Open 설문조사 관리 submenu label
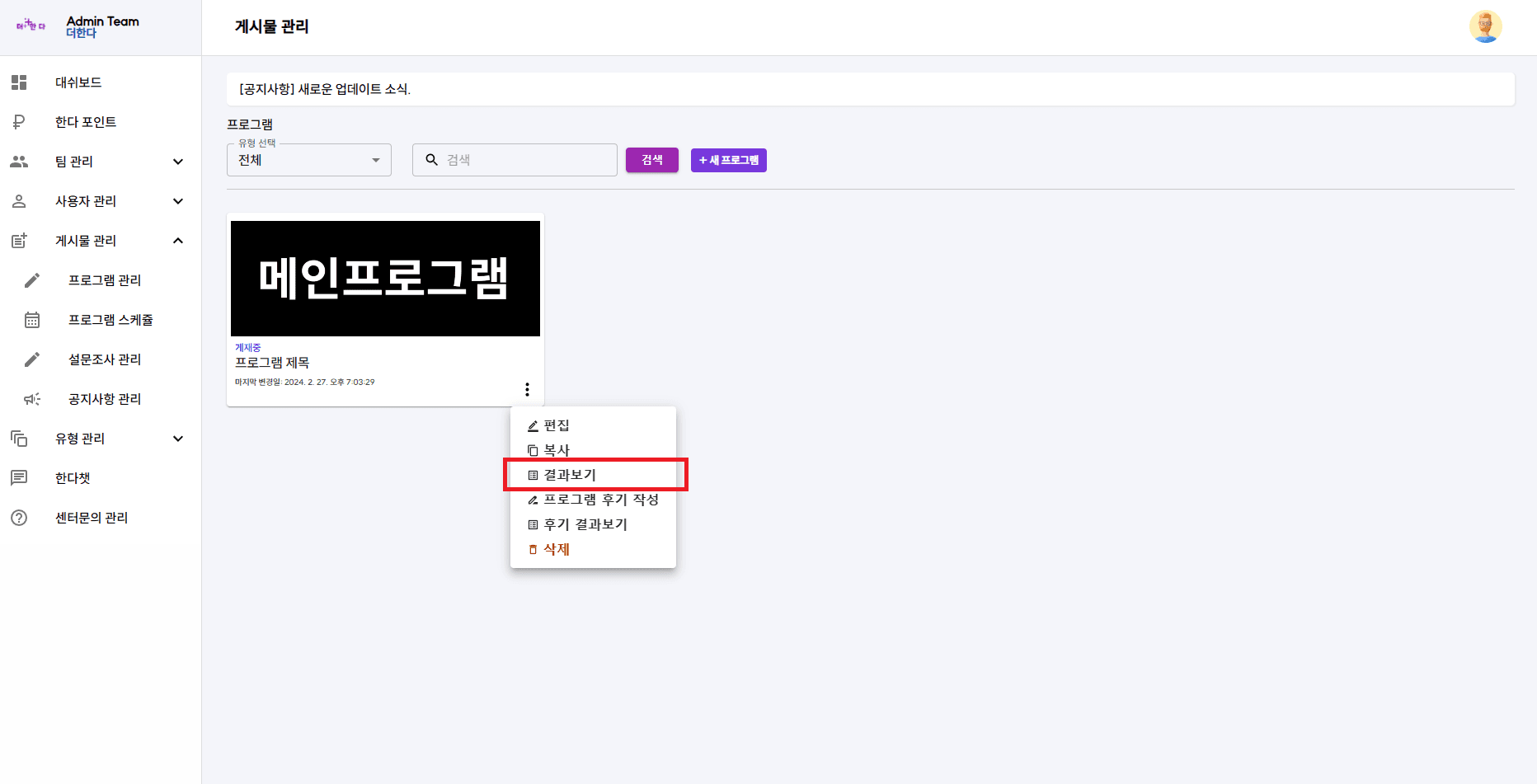The width and height of the screenshot is (1537, 784). 105,359
